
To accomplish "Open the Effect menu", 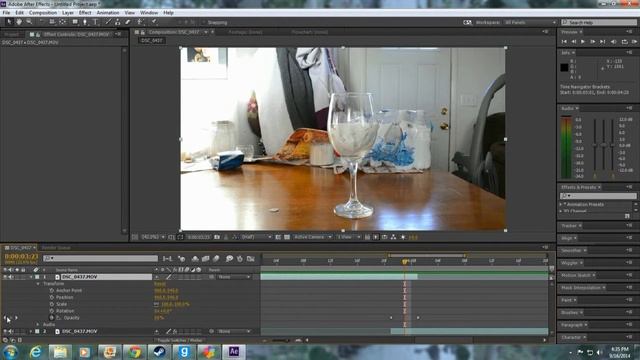I will click(85, 13).
